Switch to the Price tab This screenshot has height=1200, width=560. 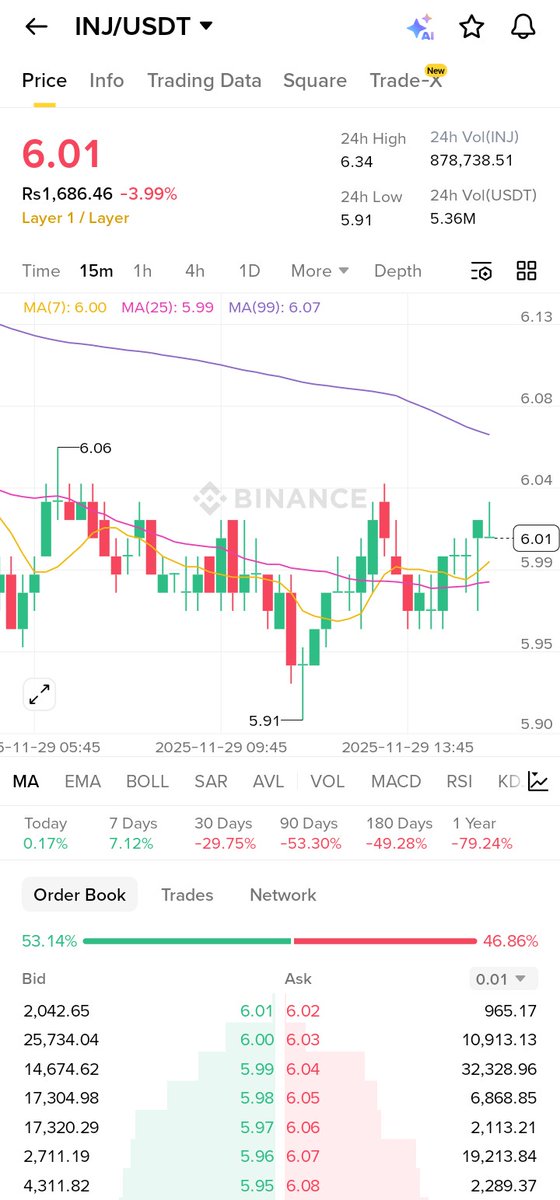tap(44, 81)
